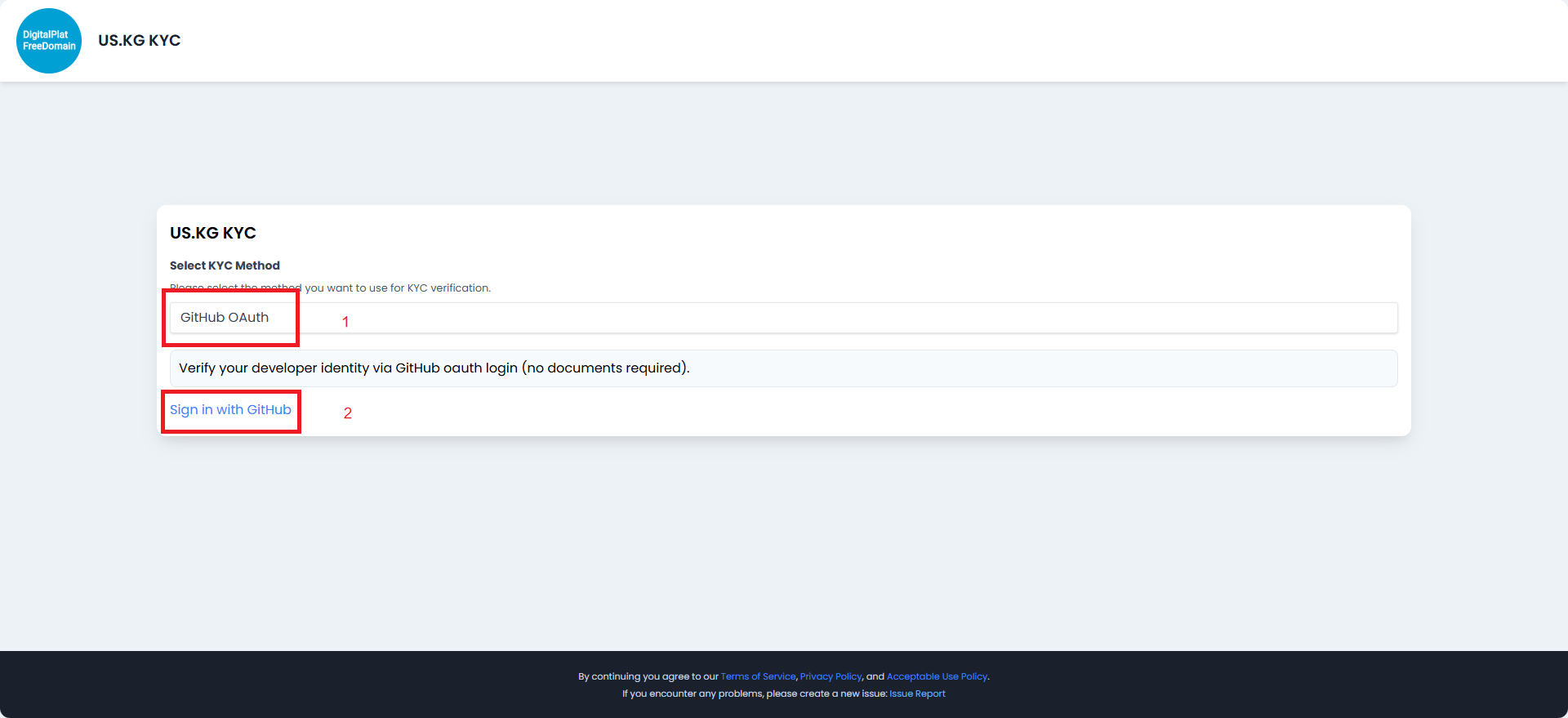Click the word 'DigitalPlat' inside the logo
This screenshot has width=1568, height=718.
46,34
